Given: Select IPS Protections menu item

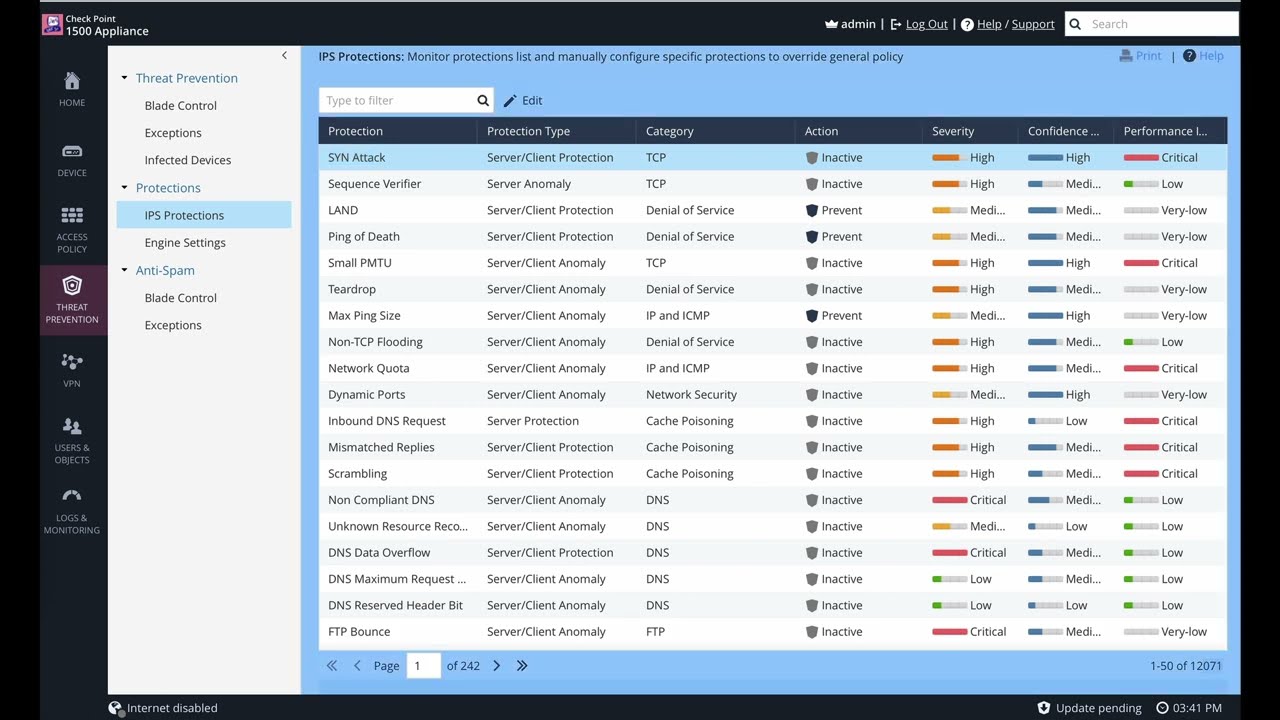Looking at the screenshot, I should pos(204,215).
